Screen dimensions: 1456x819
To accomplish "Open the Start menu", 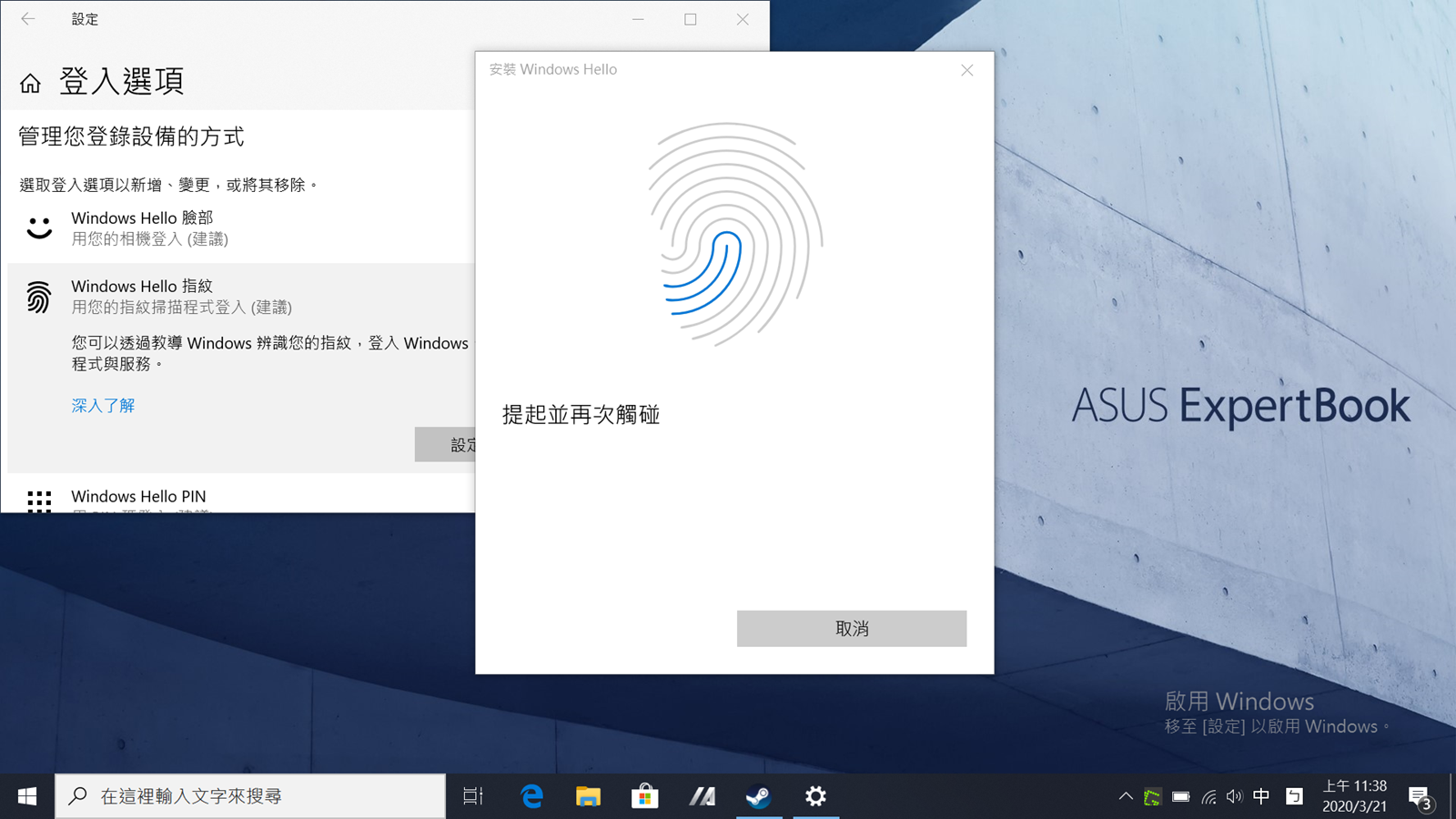I will (26, 795).
